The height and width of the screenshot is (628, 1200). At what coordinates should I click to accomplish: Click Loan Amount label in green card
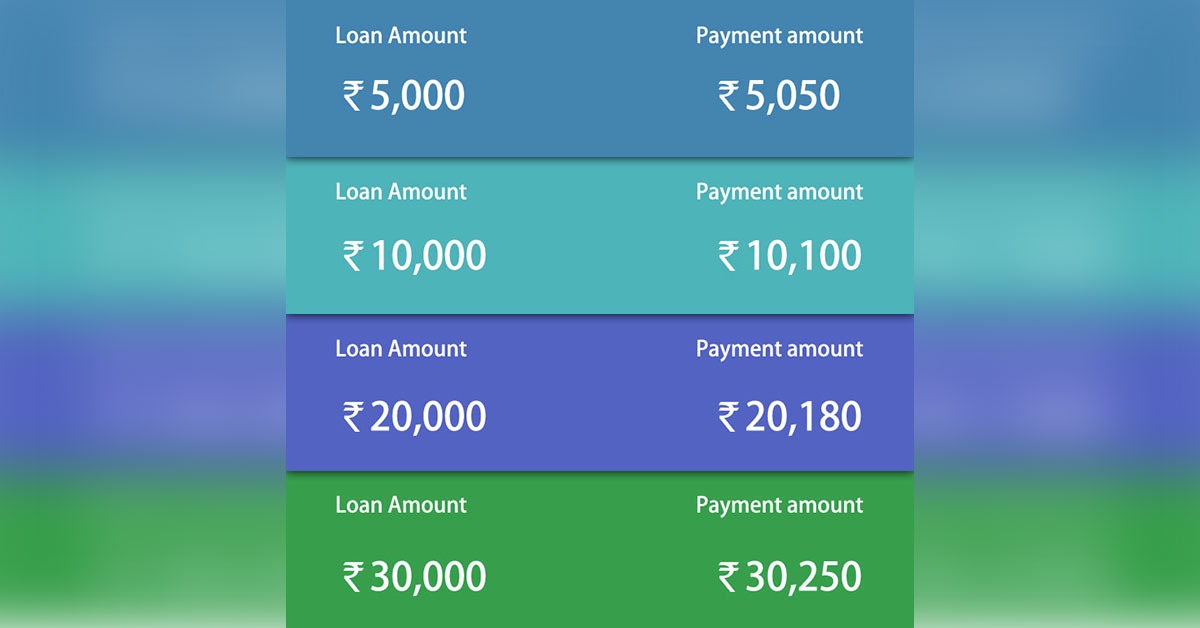[401, 505]
